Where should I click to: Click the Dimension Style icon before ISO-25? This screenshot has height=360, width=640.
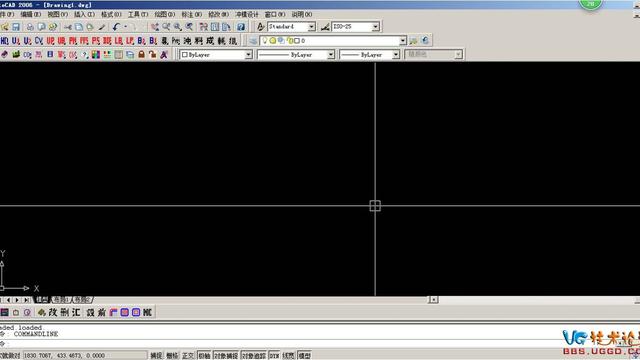coord(325,27)
